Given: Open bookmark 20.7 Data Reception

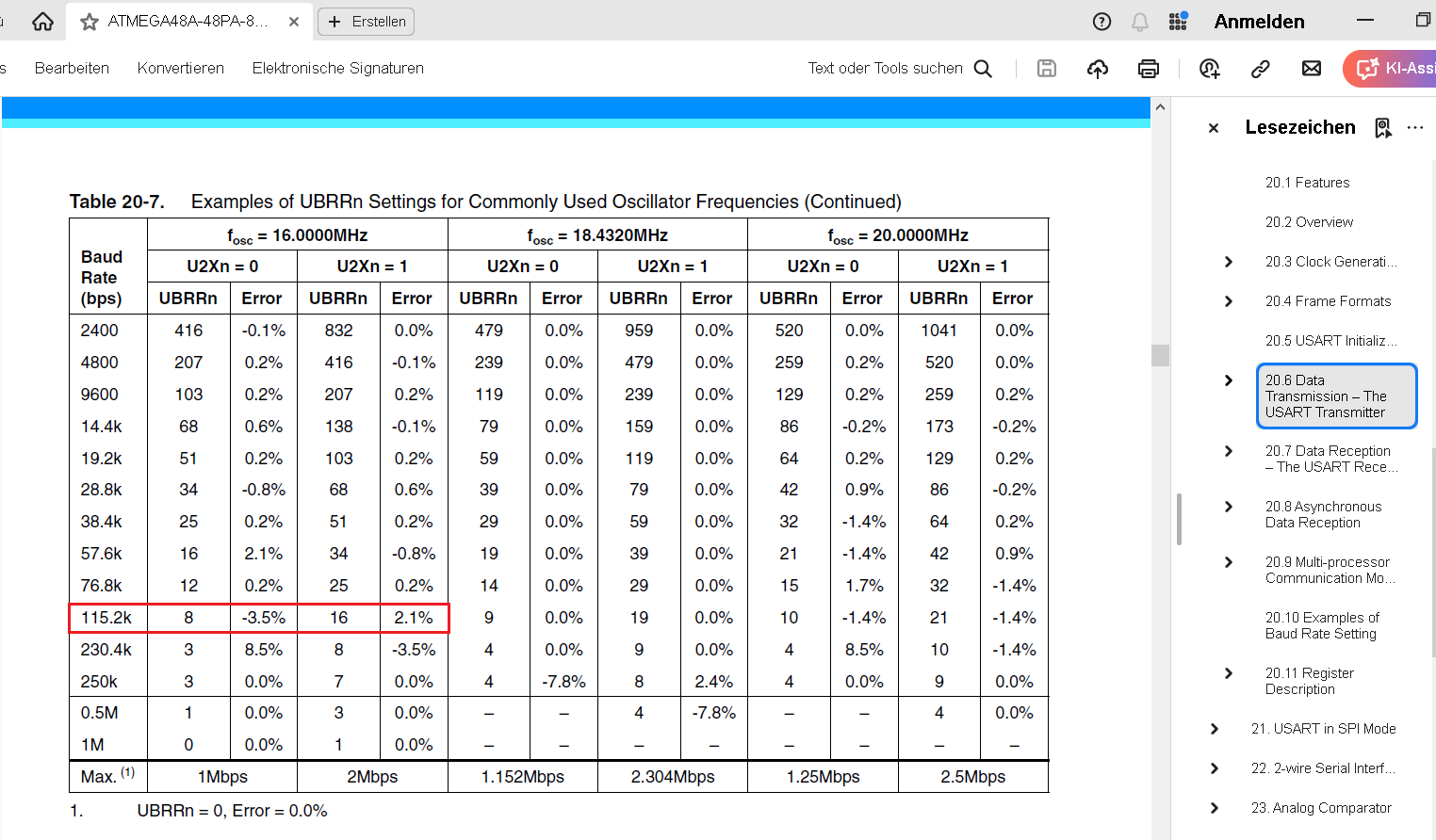Looking at the screenshot, I should [1331, 459].
